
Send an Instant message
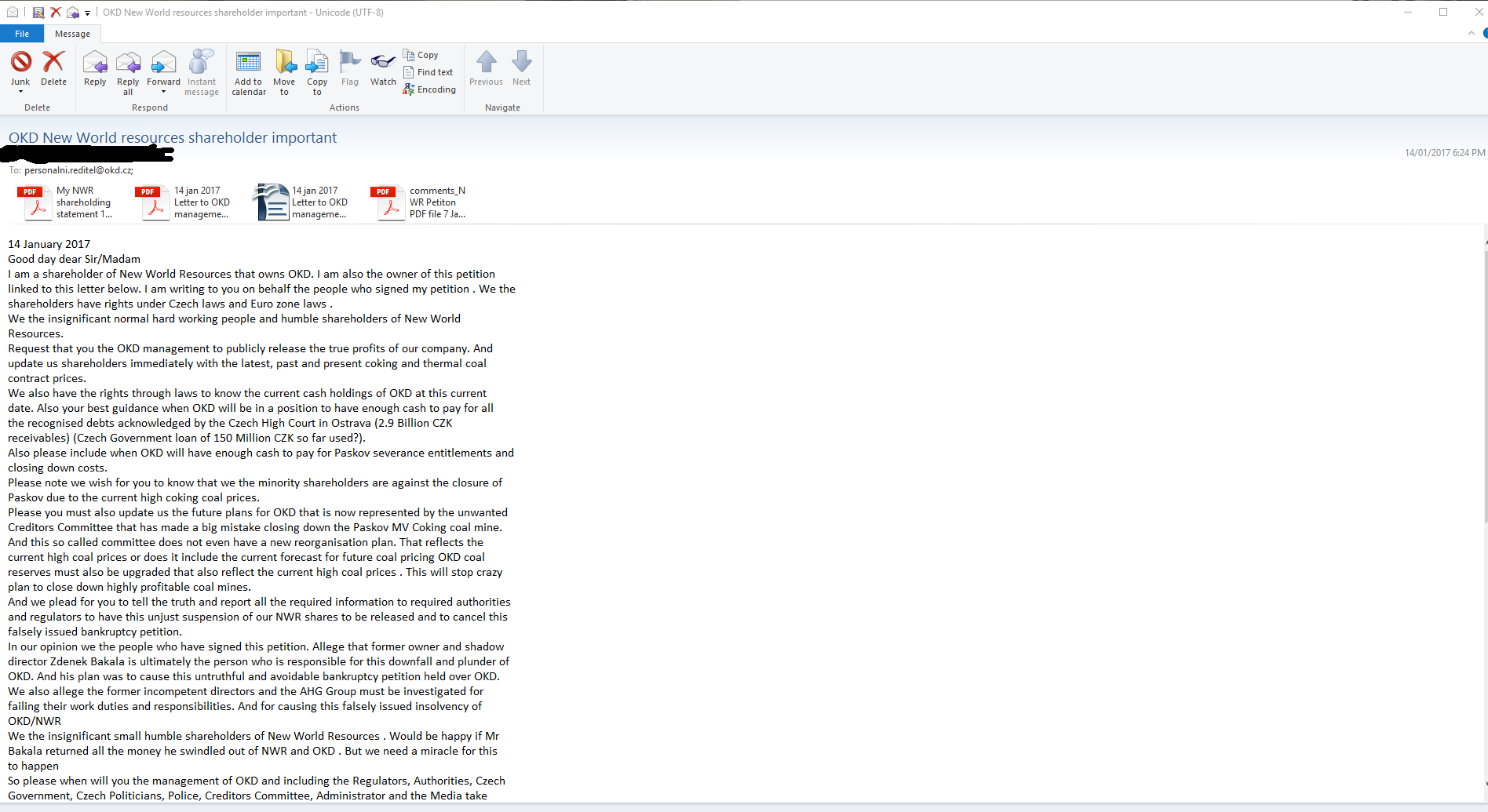(x=202, y=72)
